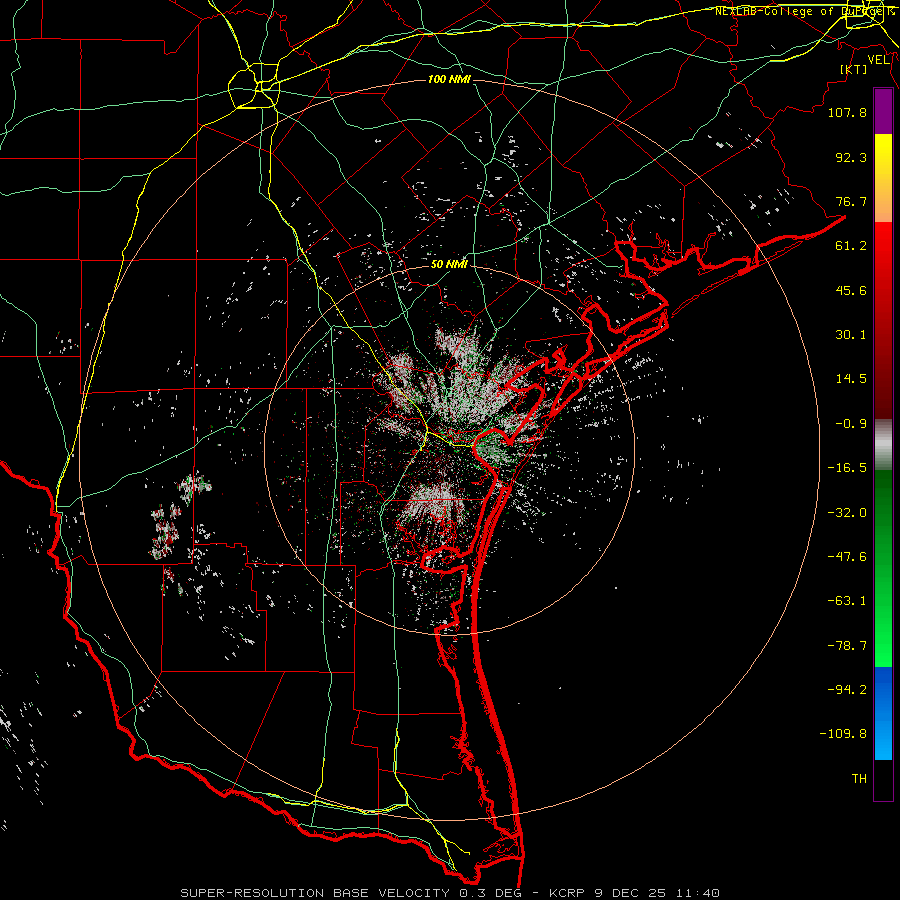Click the -63.1 velocity scale value
The width and height of the screenshot is (900, 900).
[x=847, y=601]
